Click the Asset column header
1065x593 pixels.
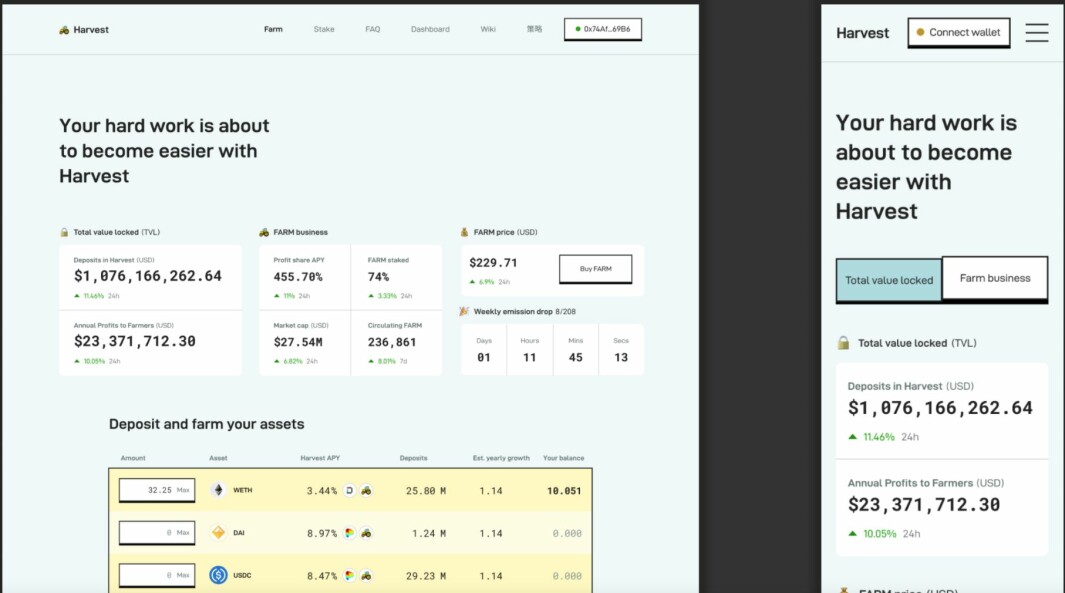(218, 459)
